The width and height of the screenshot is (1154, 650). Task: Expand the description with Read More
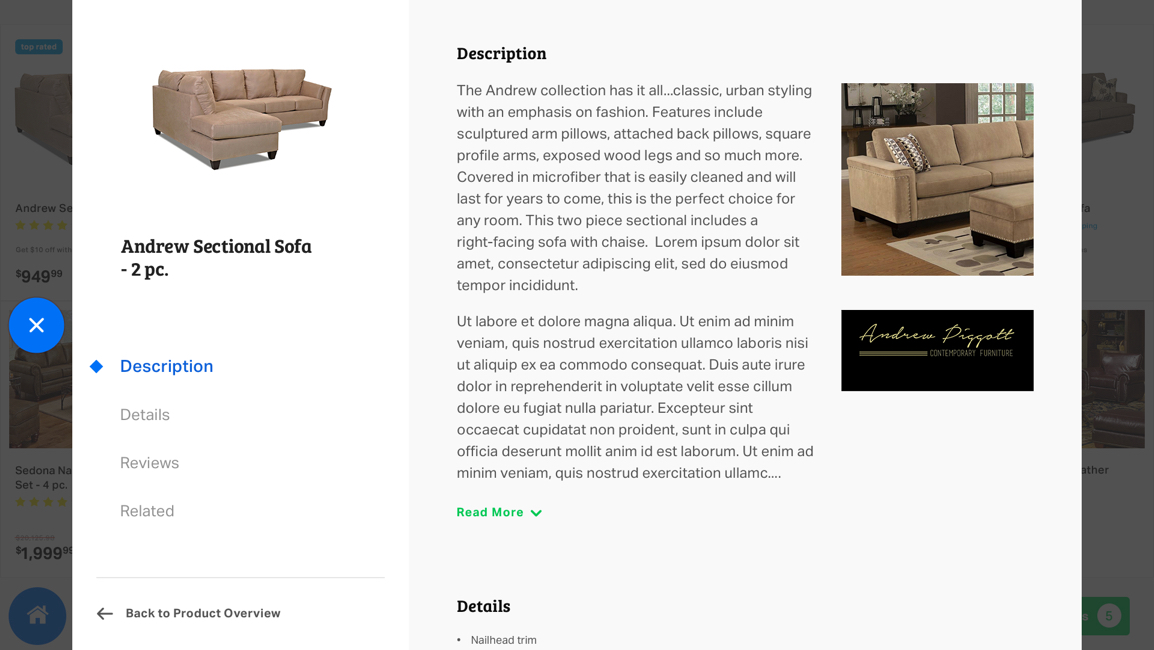(490, 512)
